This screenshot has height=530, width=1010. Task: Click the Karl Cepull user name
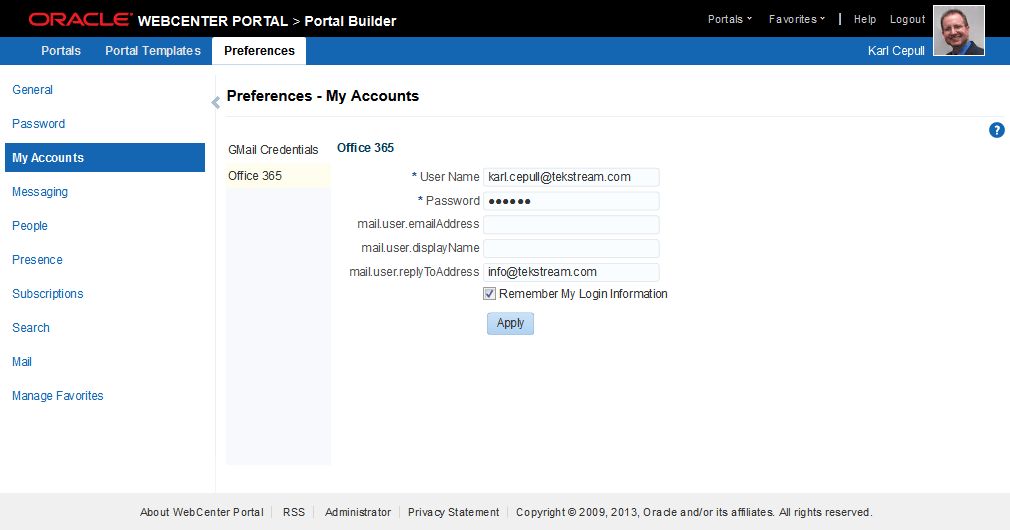(x=896, y=51)
